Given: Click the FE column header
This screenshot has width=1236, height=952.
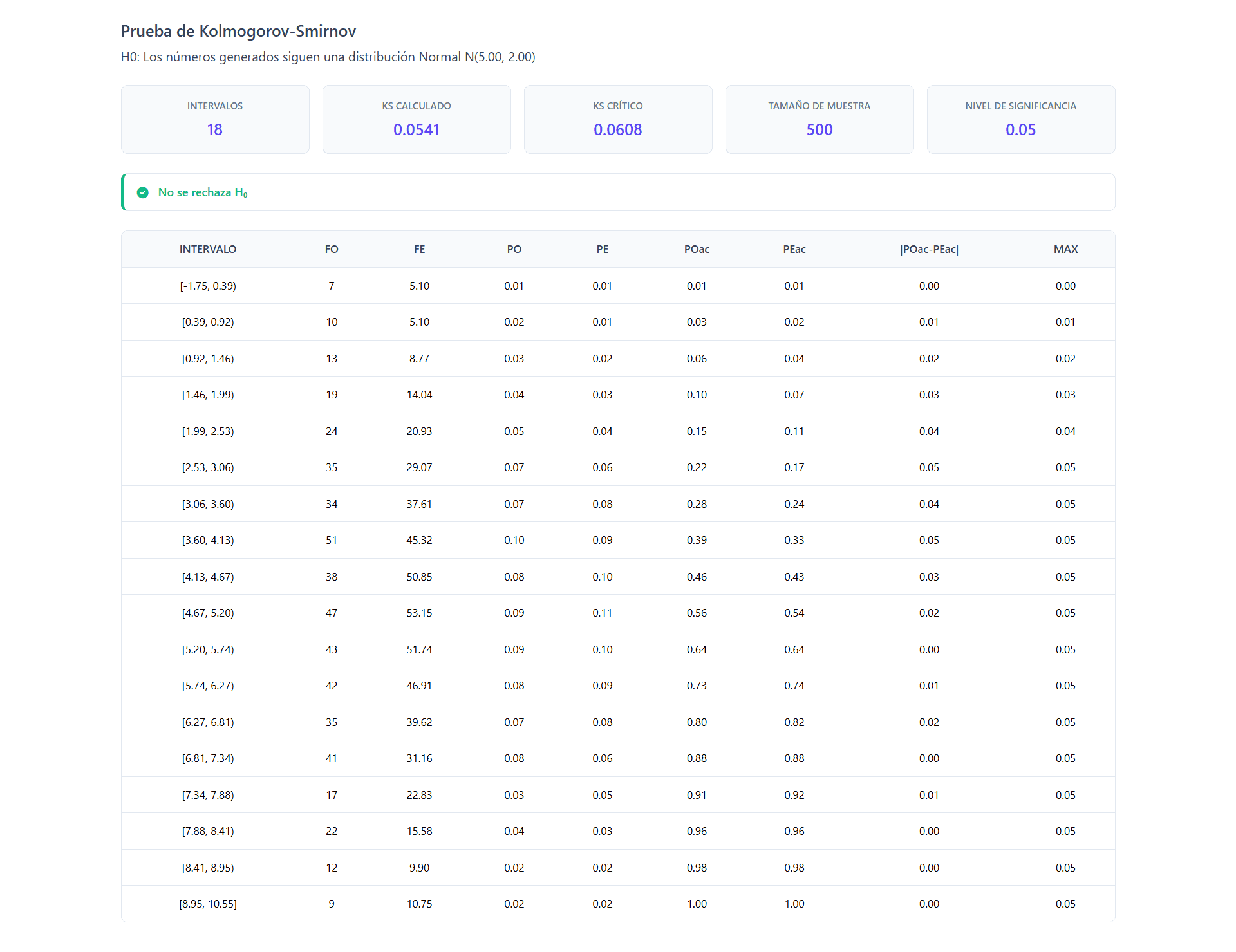Looking at the screenshot, I should [x=420, y=249].
